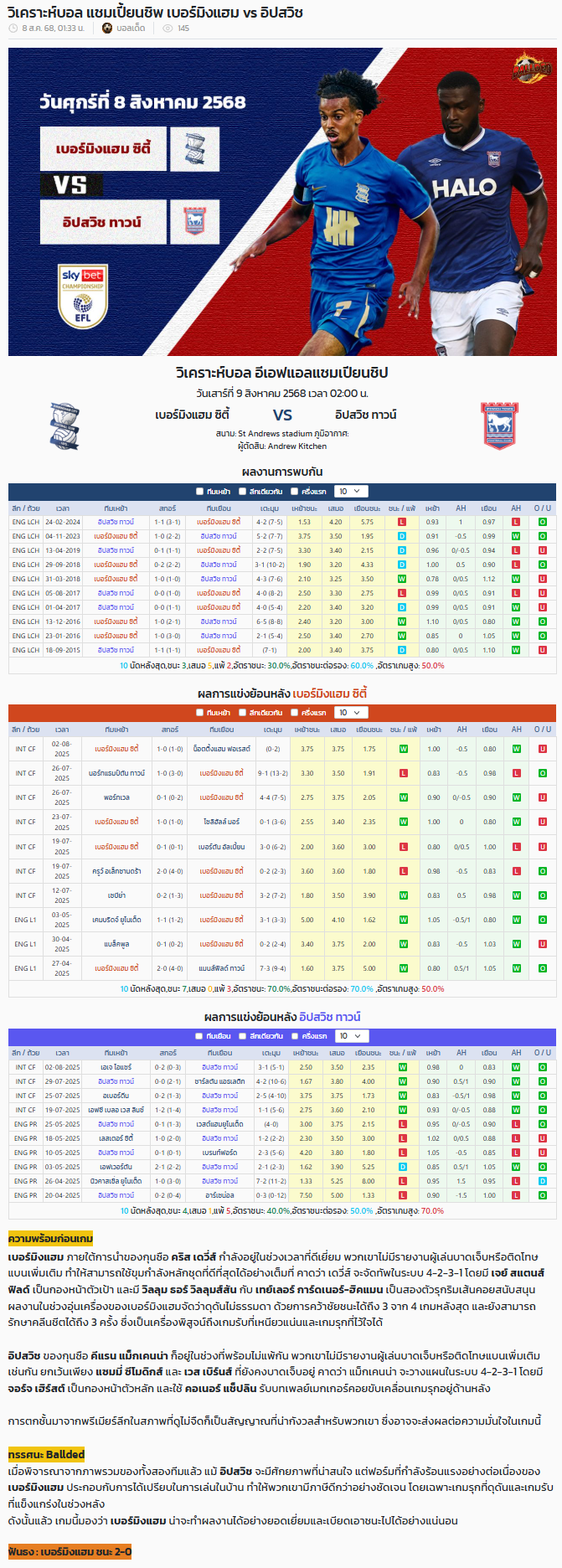The height and width of the screenshot is (1568, 562).
Task: Click Birmingham crest inside the banner graphic
Action: coord(194,147)
